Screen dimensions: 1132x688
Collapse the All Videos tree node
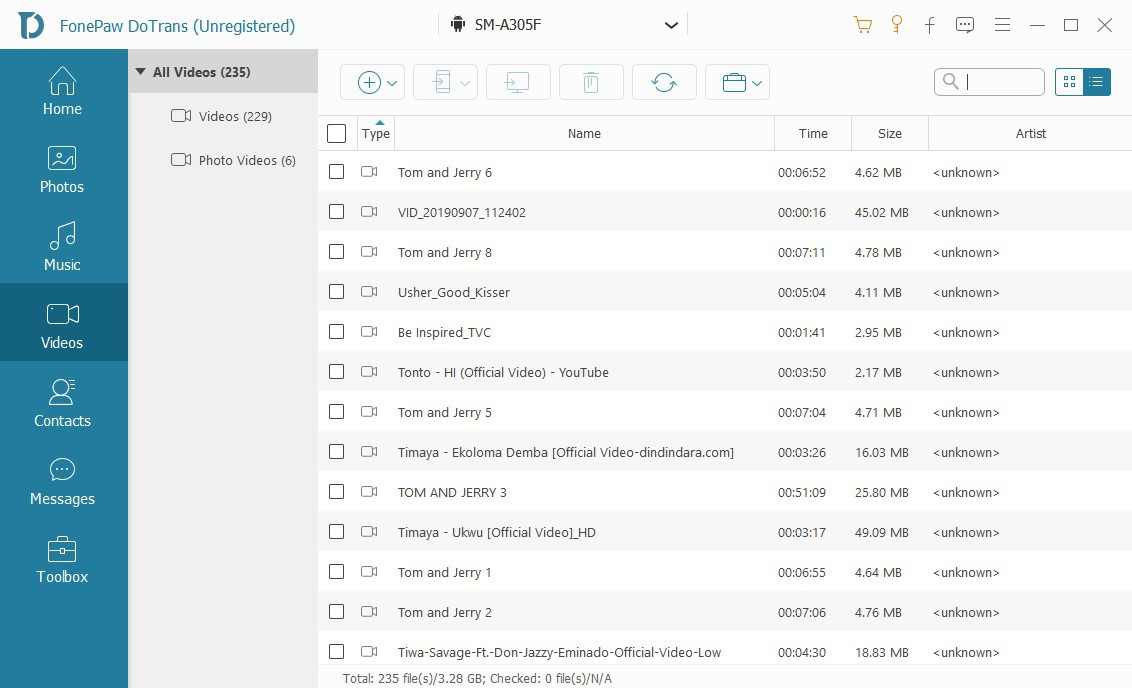point(141,72)
